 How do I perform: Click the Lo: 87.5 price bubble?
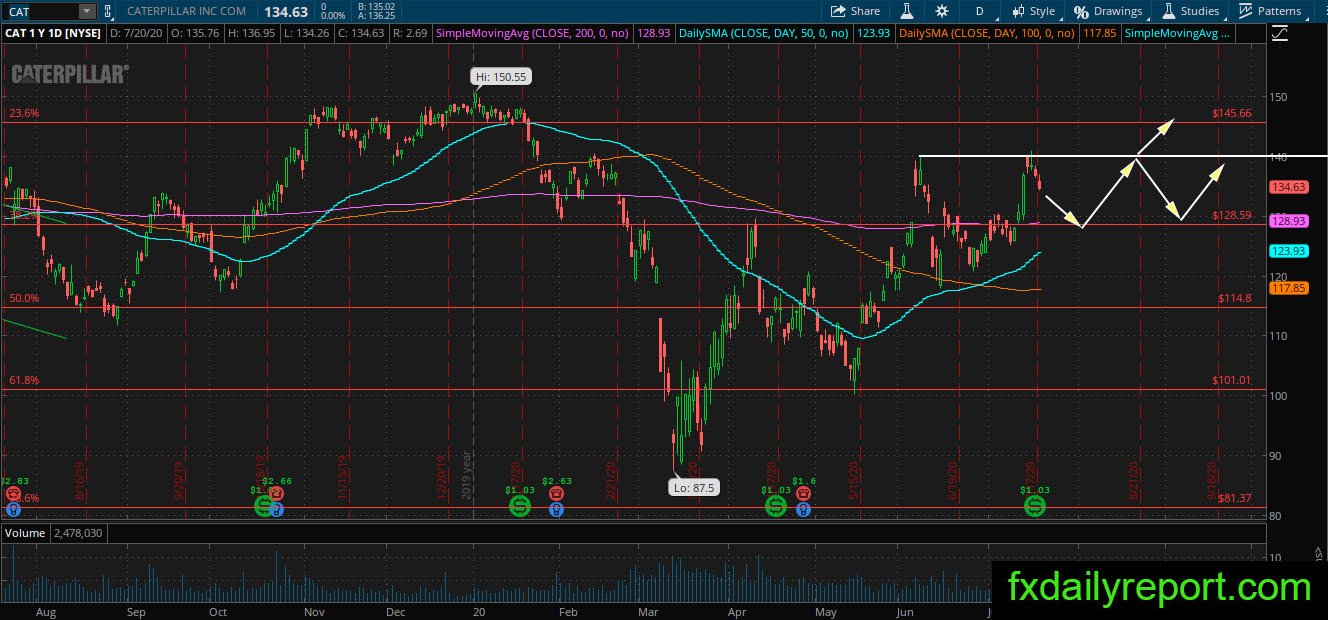[694, 488]
